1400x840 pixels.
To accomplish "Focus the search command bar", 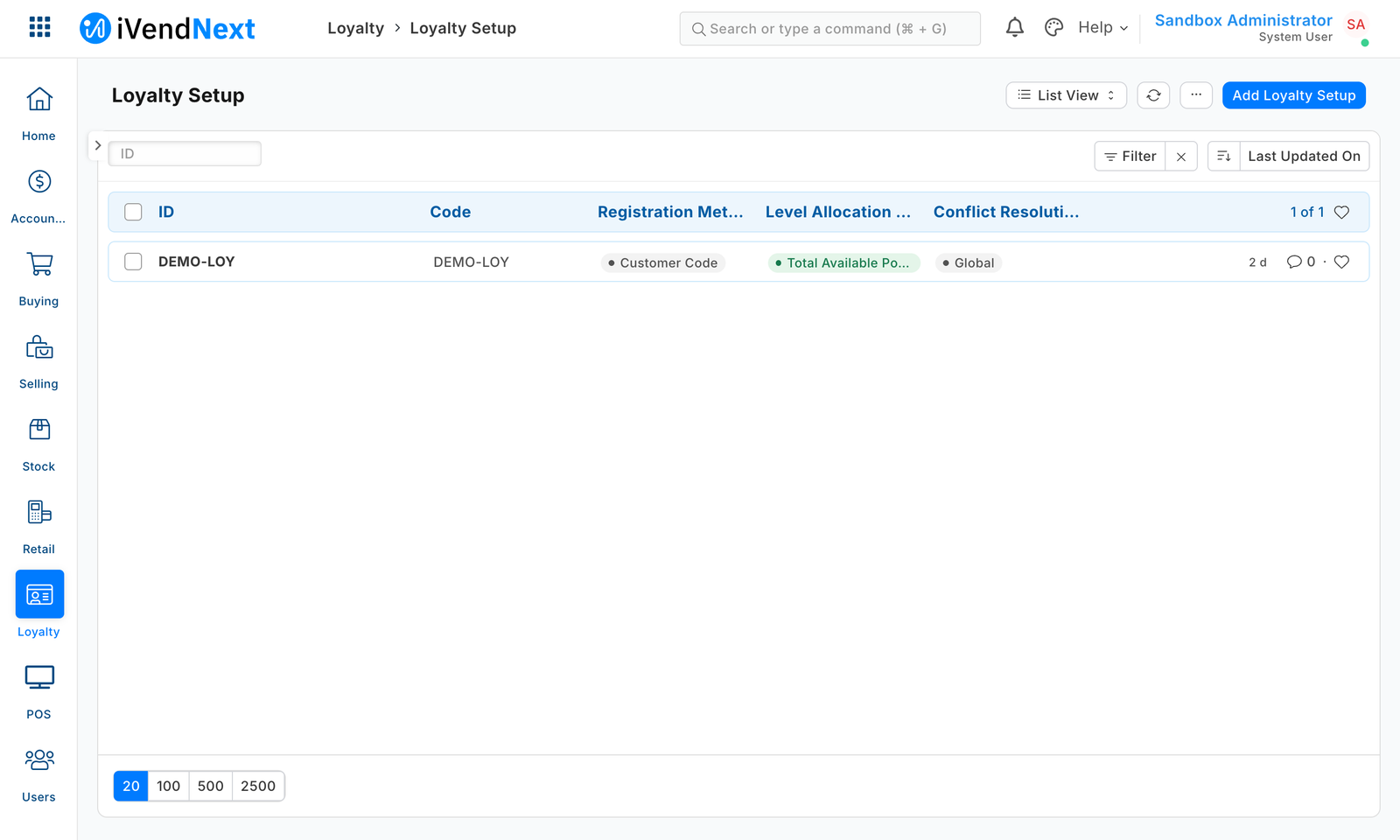I will 829,29.
